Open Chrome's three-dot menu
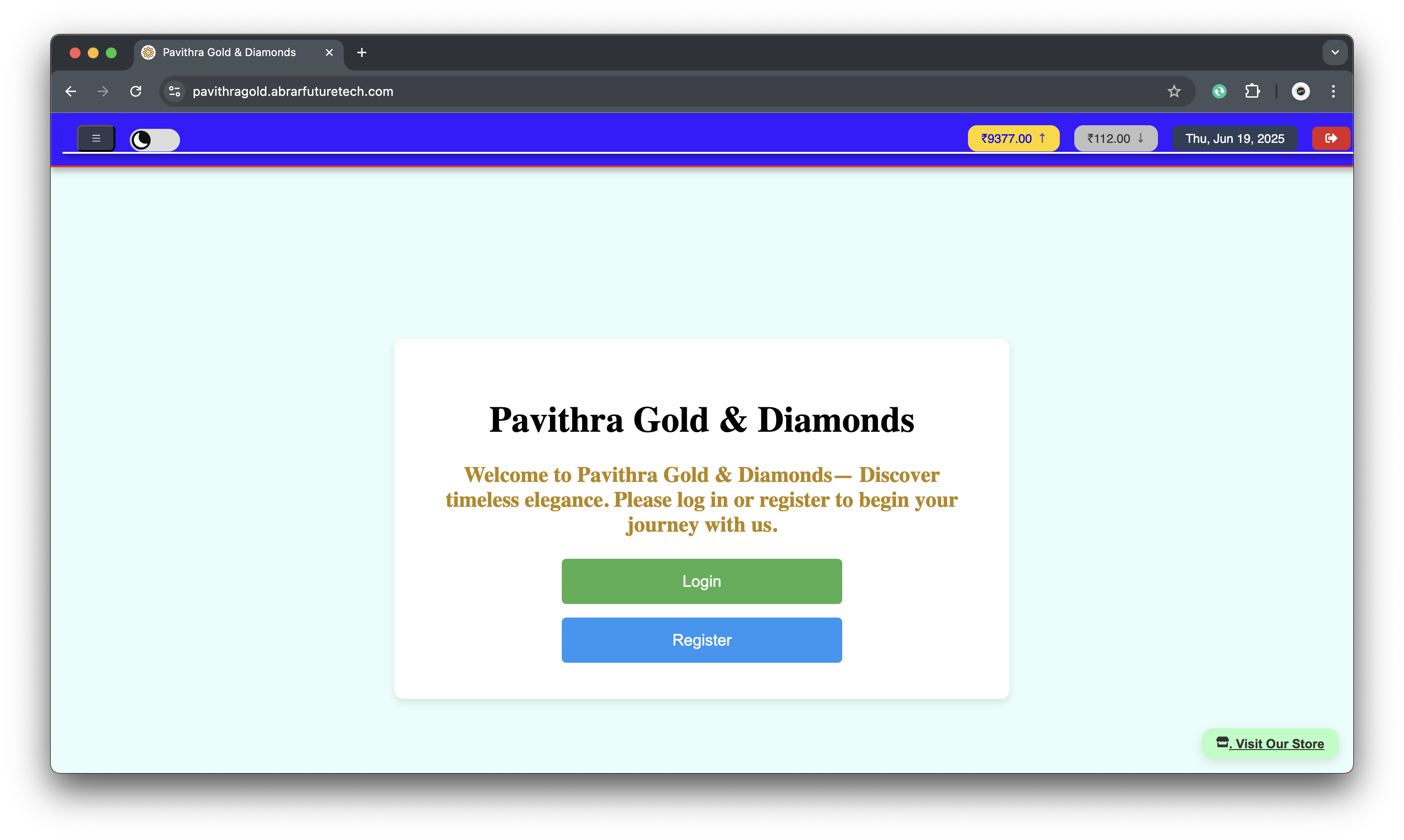Image resolution: width=1404 pixels, height=840 pixels. coord(1333,91)
